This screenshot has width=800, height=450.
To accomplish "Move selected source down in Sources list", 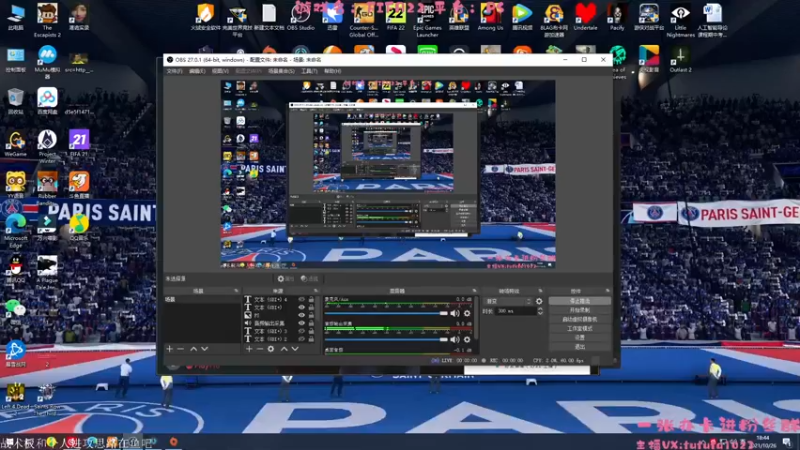I will pyautogui.click(x=295, y=349).
